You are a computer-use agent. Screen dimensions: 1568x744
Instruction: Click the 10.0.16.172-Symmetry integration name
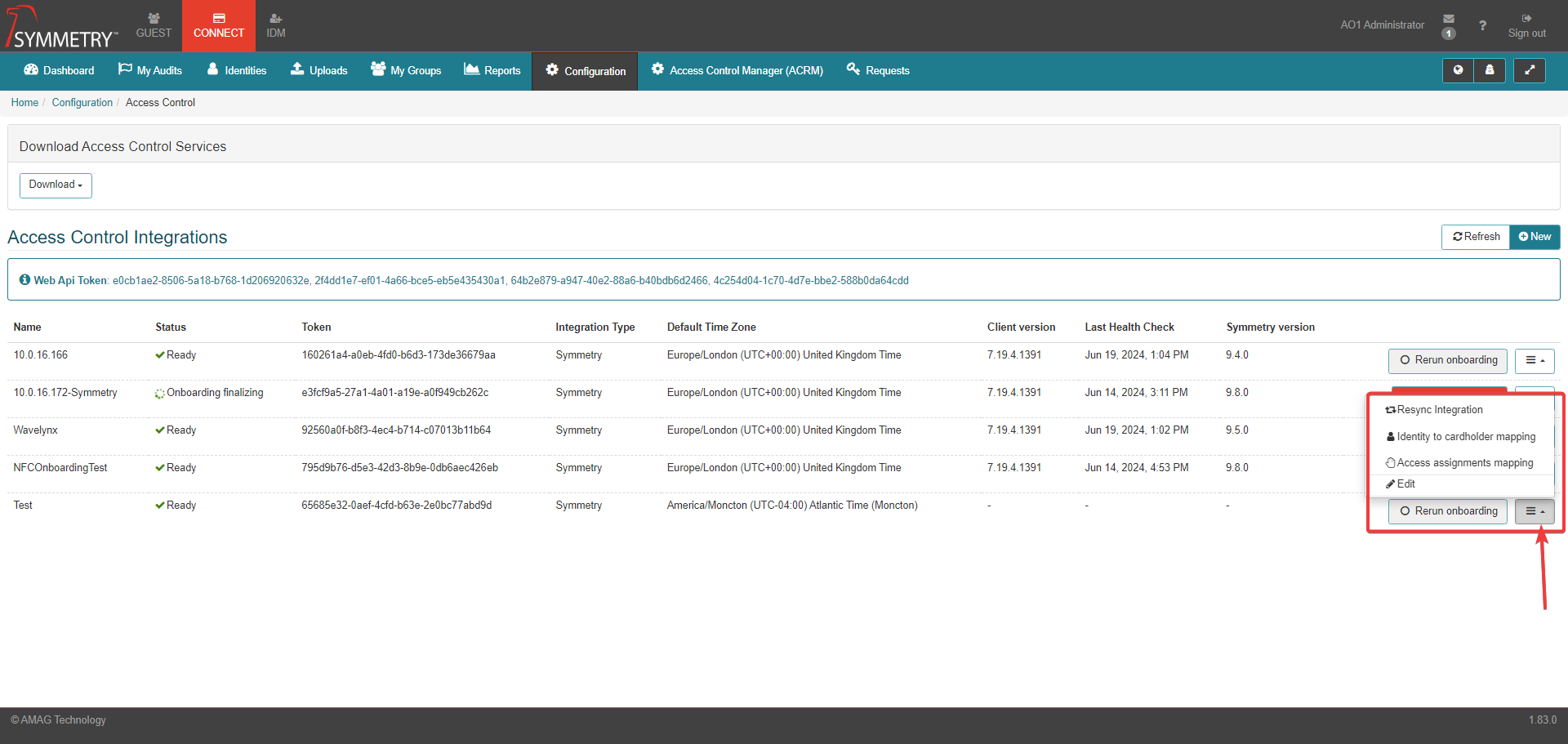click(65, 393)
